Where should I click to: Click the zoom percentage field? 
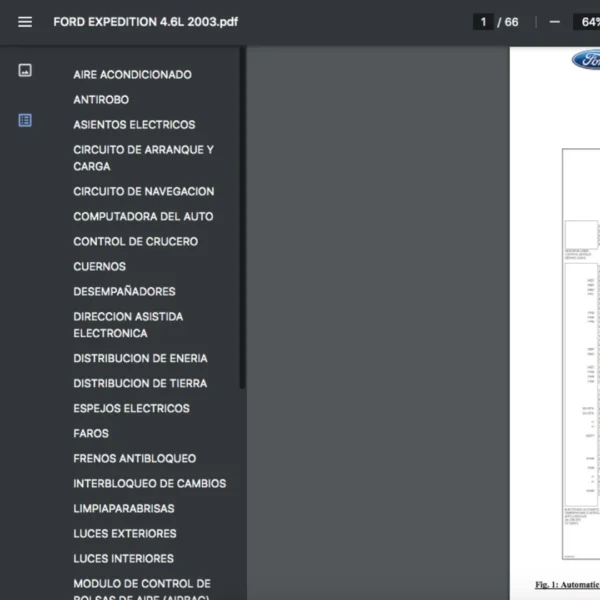coord(586,22)
